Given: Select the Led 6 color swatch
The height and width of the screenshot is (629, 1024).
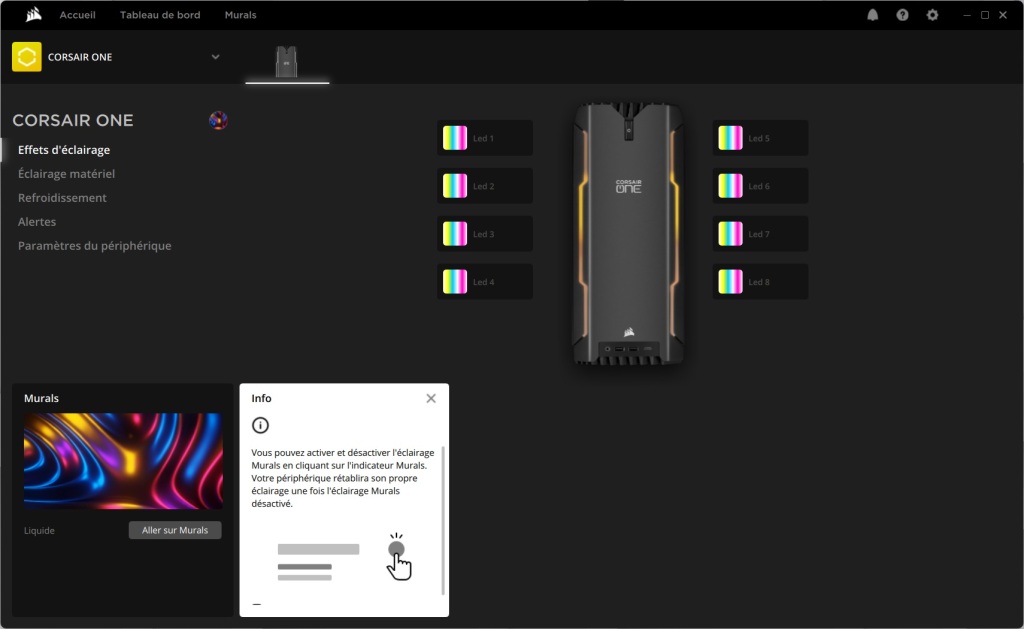Looking at the screenshot, I should coord(730,186).
